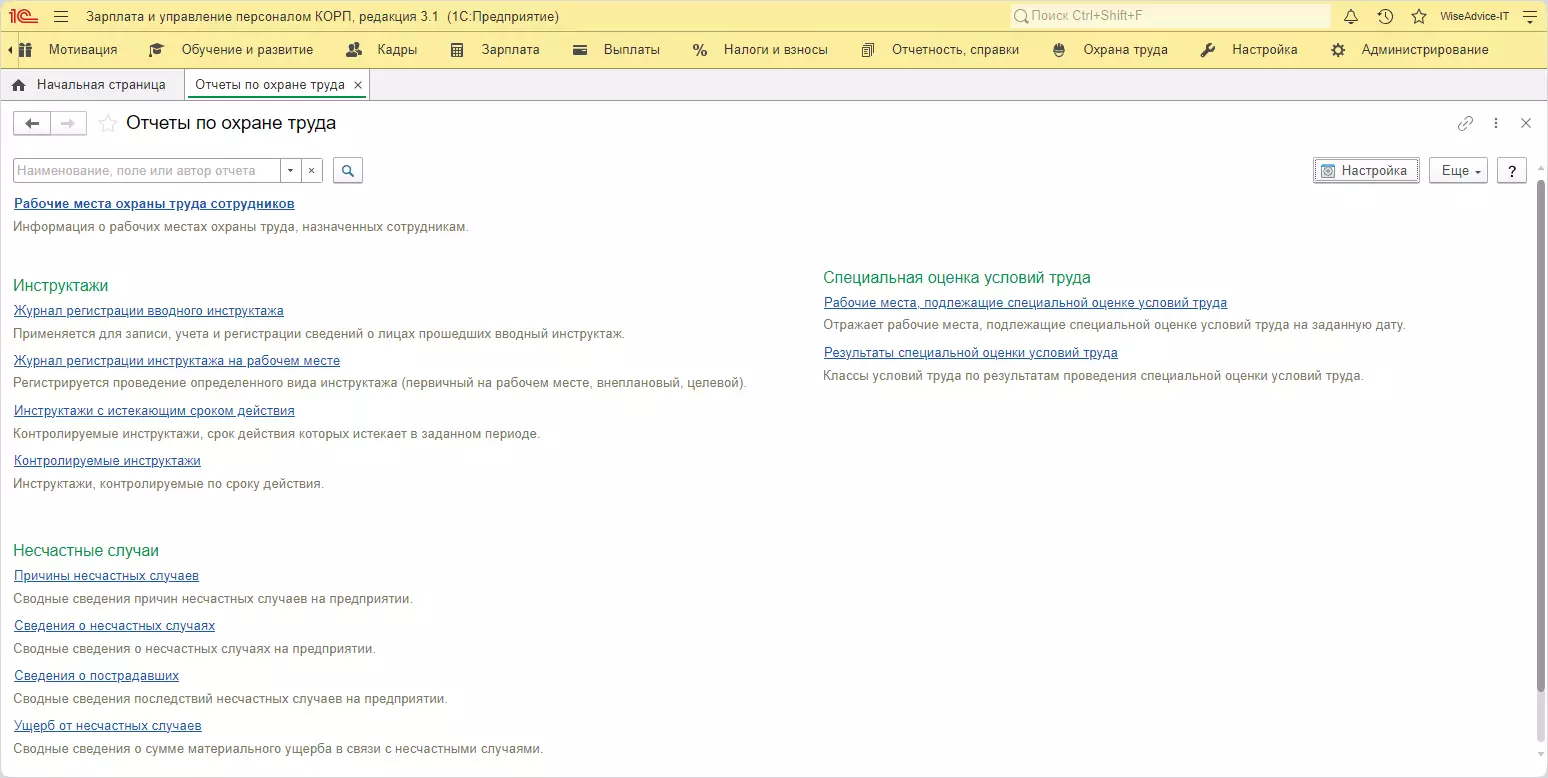Open the Сведения о несчастных случаях report
The width and height of the screenshot is (1548, 778).
point(114,625)
